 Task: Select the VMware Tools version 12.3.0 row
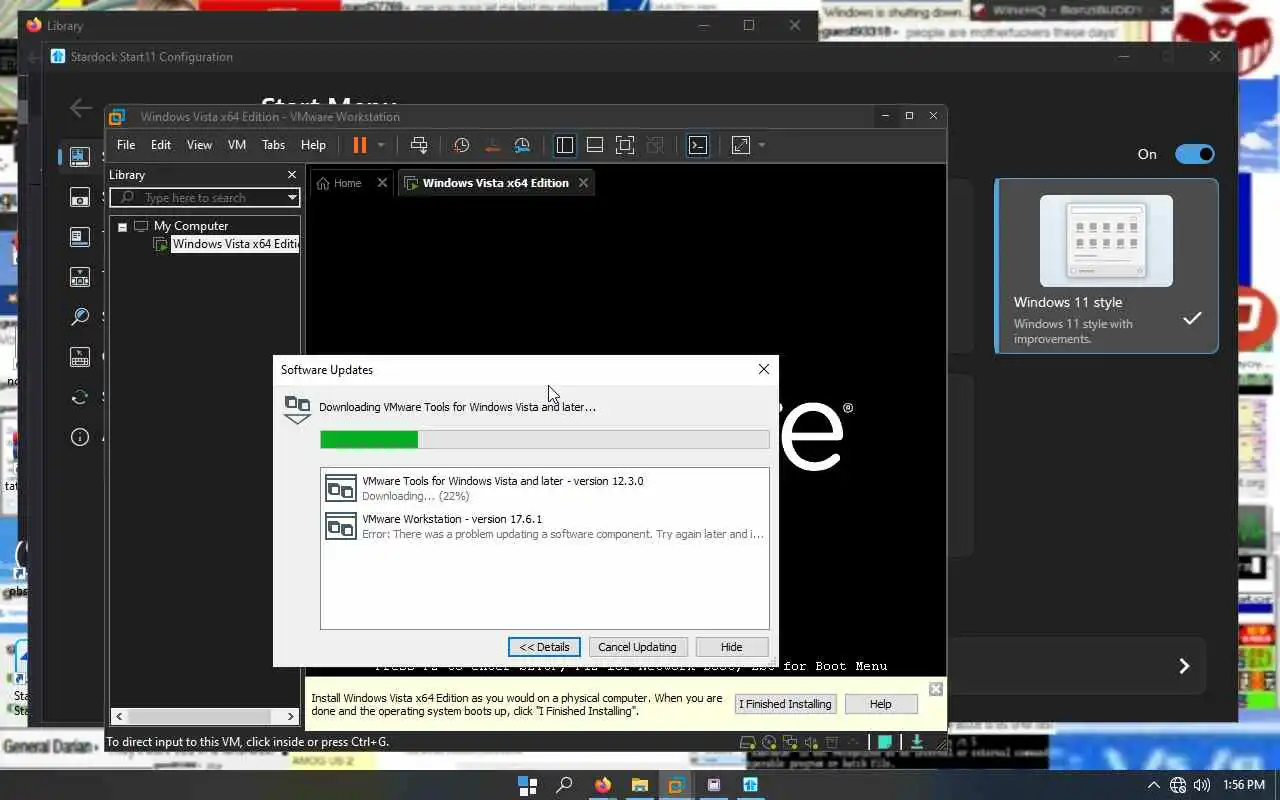[545, 488]
